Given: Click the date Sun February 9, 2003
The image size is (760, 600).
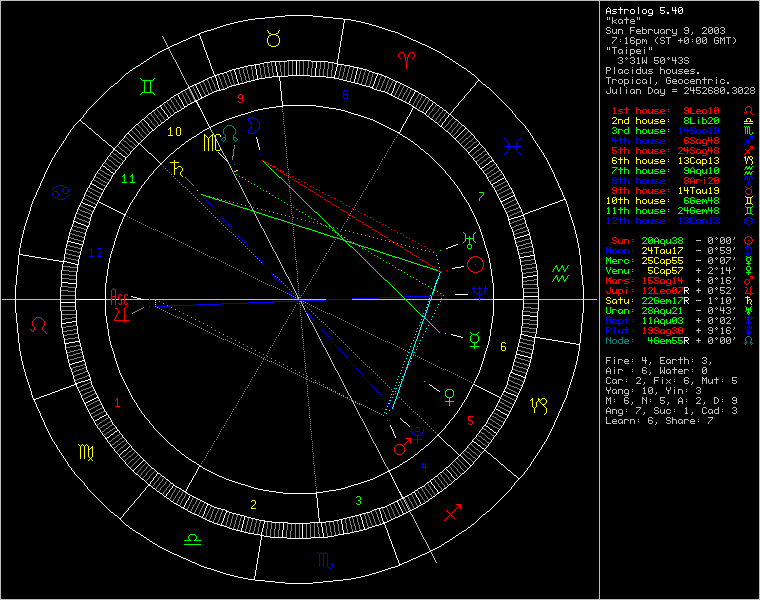Looking at the screenshot, I should (x=665, y=31).
